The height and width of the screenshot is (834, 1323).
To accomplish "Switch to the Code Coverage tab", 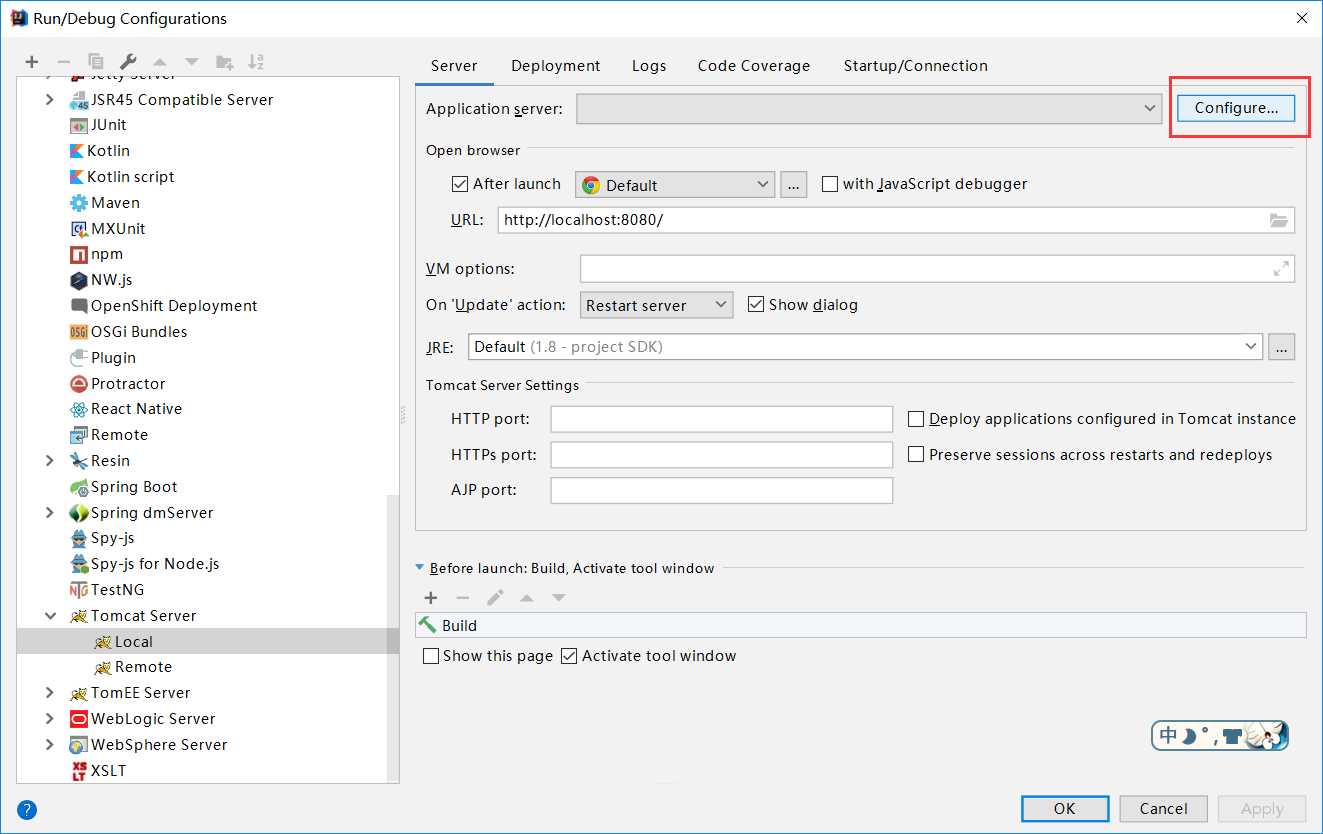I will pyautogui.click(x=754, y=66).
